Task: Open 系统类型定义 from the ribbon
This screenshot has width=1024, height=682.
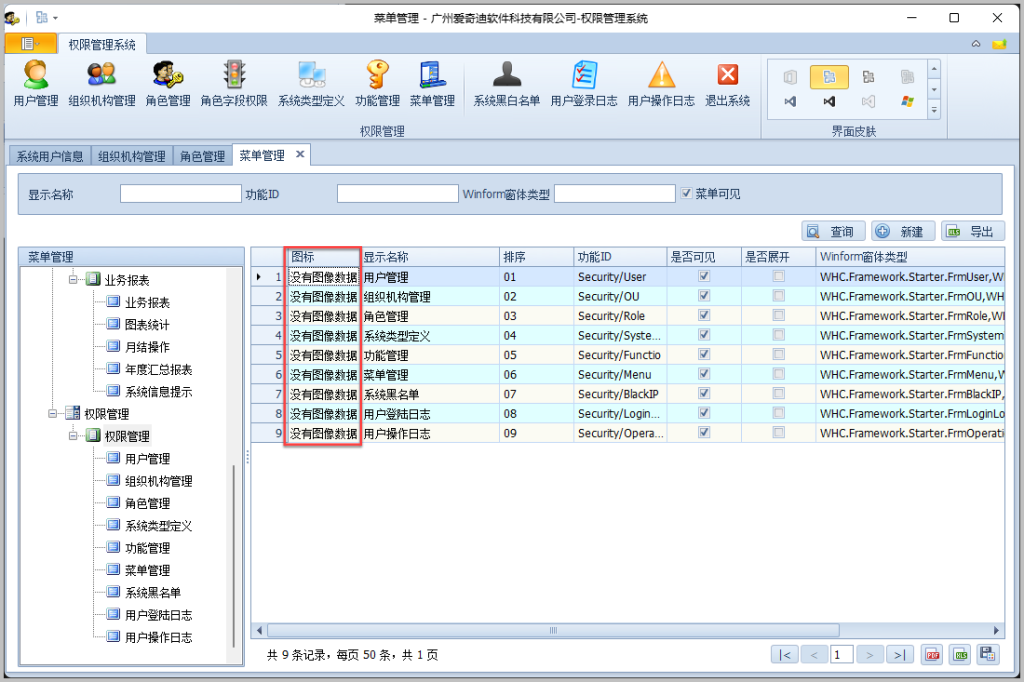Action: pyautogui.click(x=310, y=82)
